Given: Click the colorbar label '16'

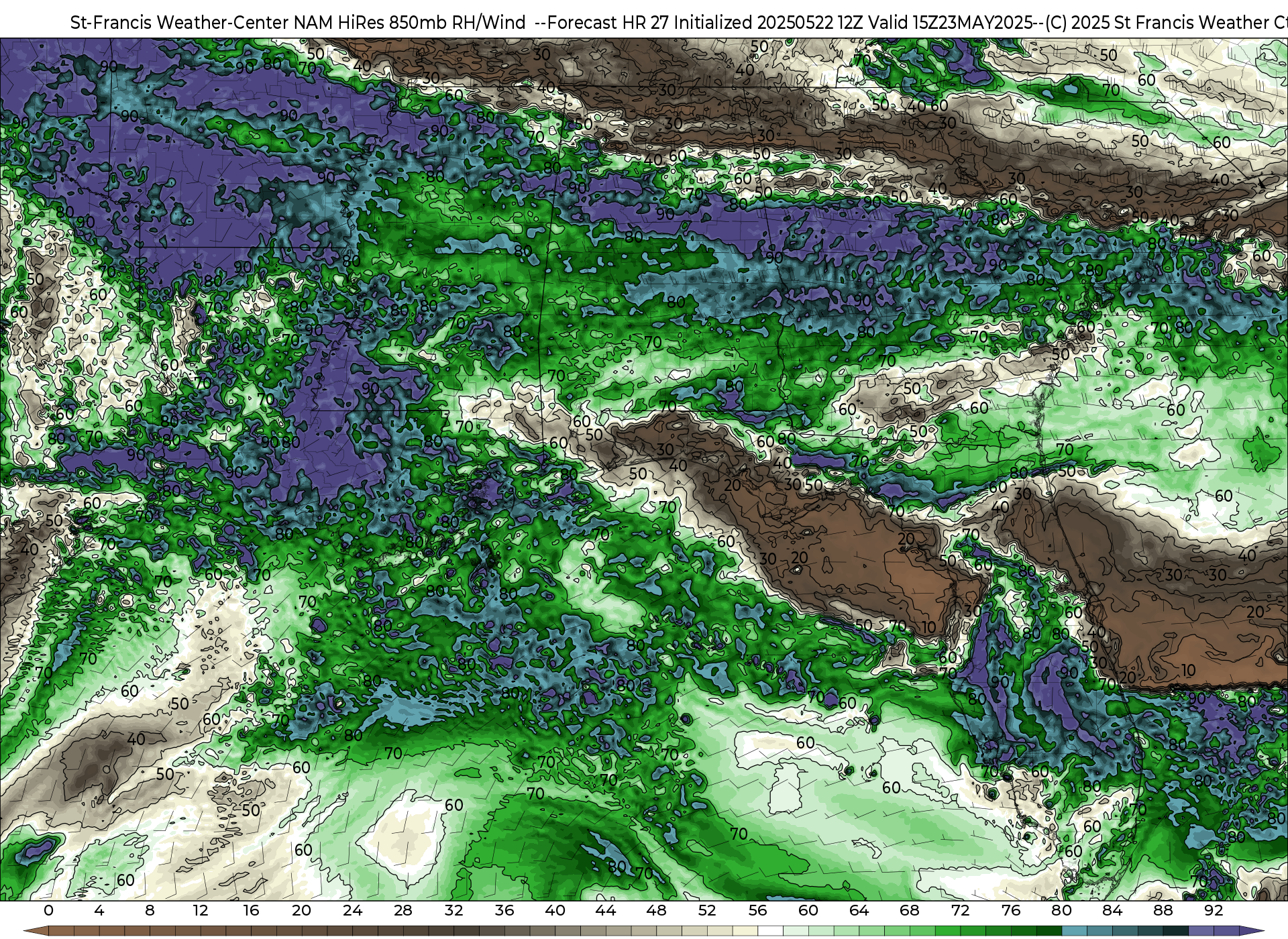Looking at the screenshot, I should coord(251,910).
